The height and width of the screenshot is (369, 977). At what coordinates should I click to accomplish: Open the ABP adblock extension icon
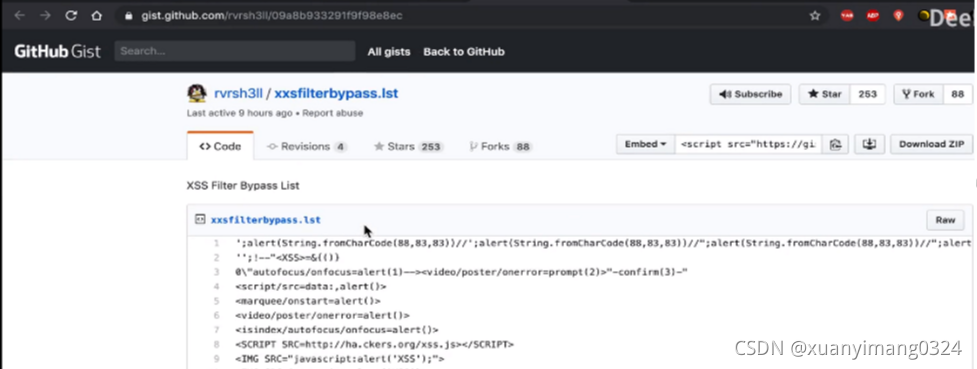872,16
